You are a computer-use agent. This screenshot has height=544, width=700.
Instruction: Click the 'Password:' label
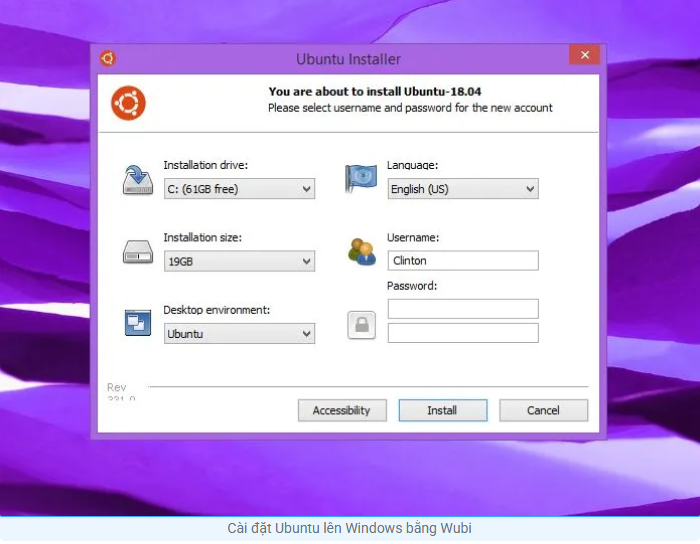[x=412, y=286]
